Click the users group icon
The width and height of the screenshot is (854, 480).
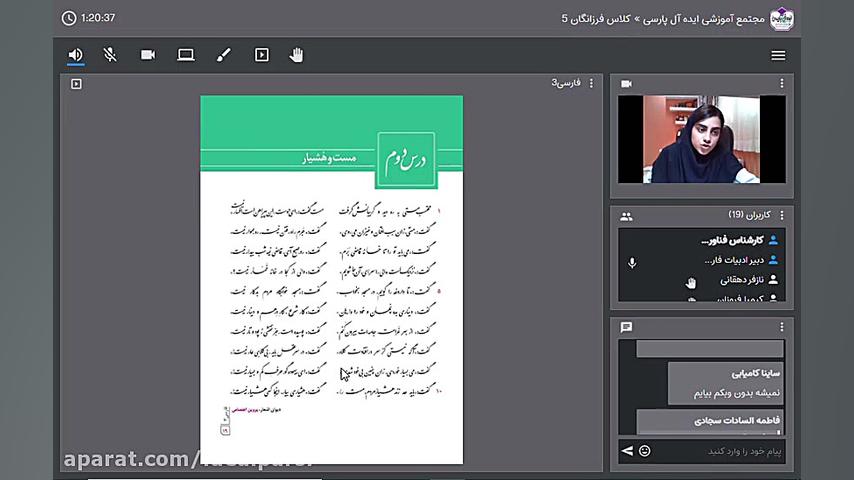[626, 217]
